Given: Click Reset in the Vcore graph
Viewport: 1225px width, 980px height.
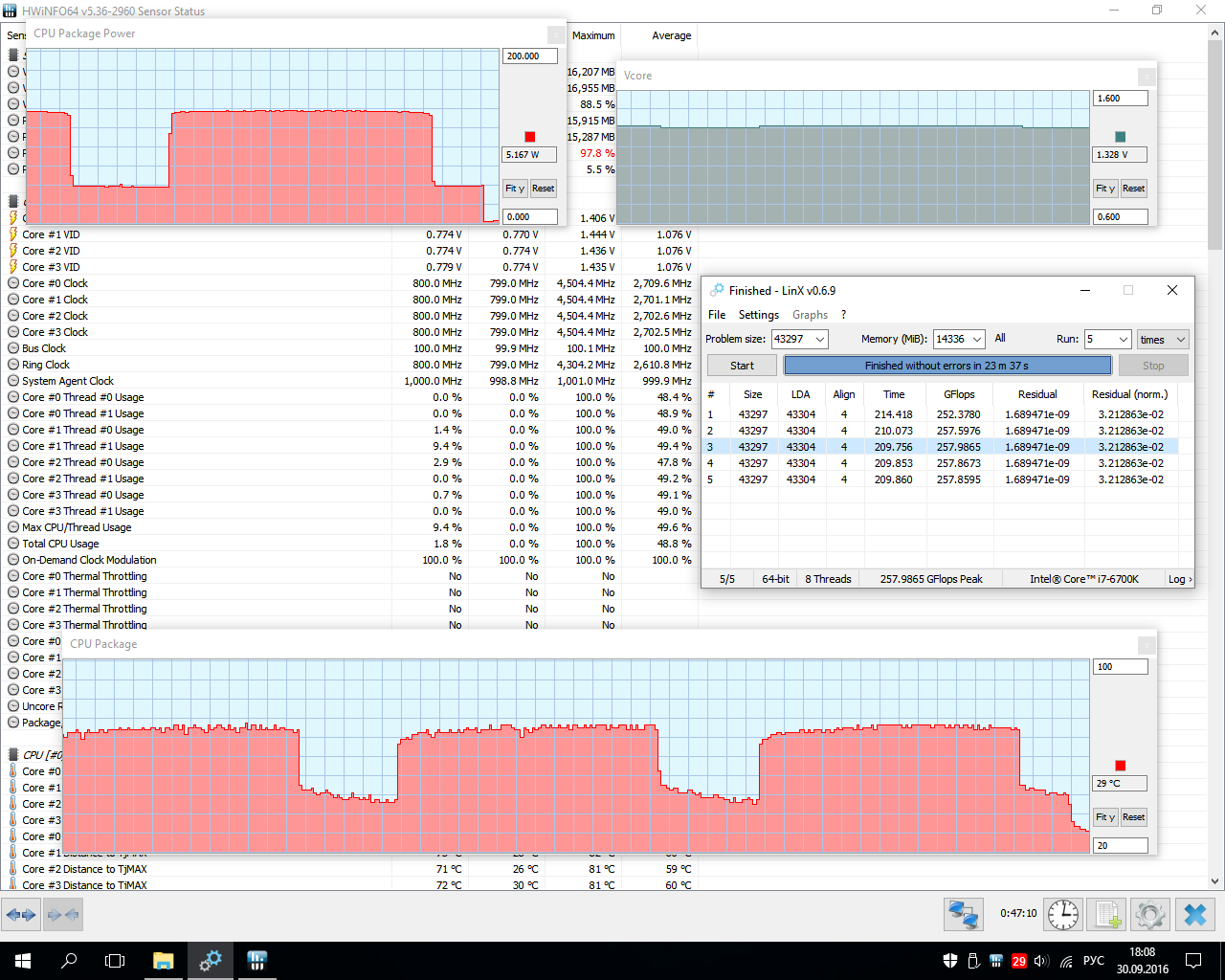Looking at the screenshot, I should (x=1134, y=189).
